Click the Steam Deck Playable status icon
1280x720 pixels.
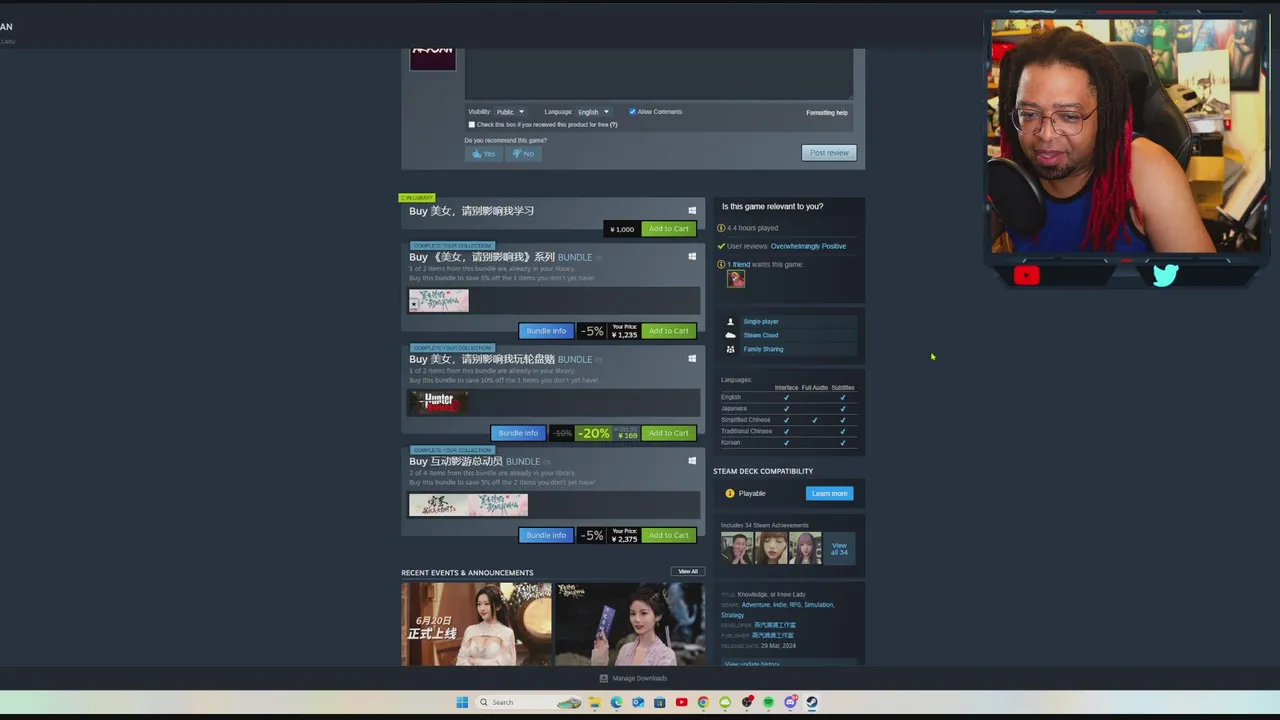(x=730, y=493)
